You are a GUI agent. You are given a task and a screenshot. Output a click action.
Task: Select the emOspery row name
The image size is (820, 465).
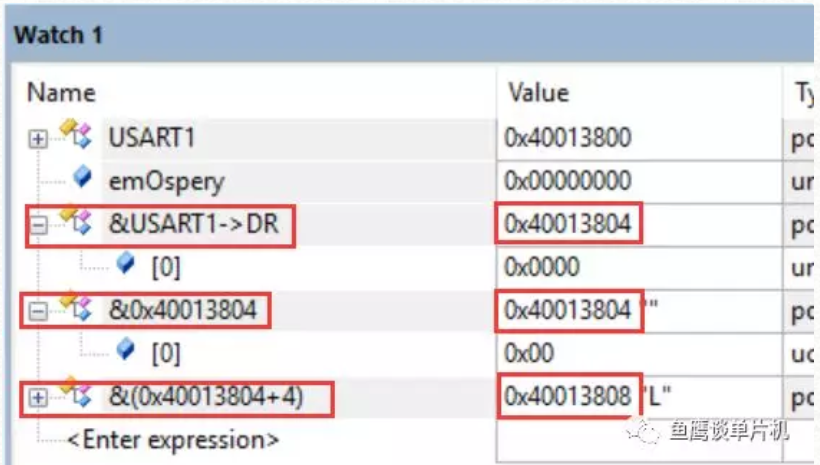tap(166, 182)
